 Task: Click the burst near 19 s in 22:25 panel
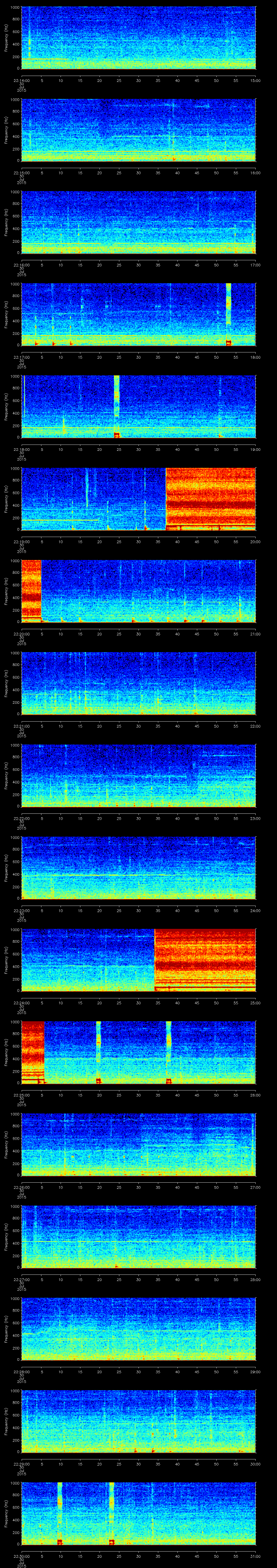pyautogui.click(x=99, y=1052)
